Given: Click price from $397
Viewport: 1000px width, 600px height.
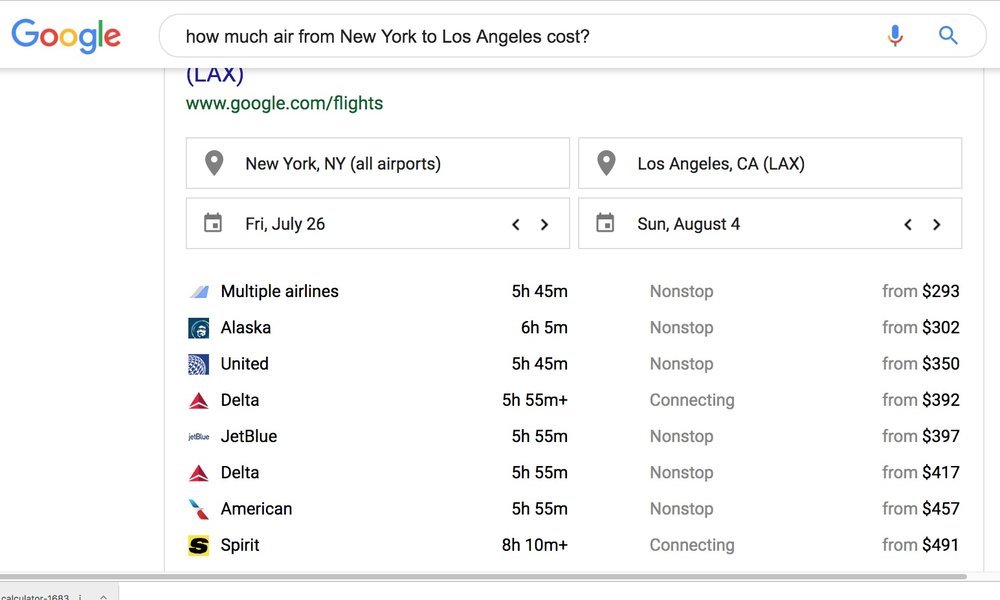Looking at the screenshot, I should (x=920, y=437).
